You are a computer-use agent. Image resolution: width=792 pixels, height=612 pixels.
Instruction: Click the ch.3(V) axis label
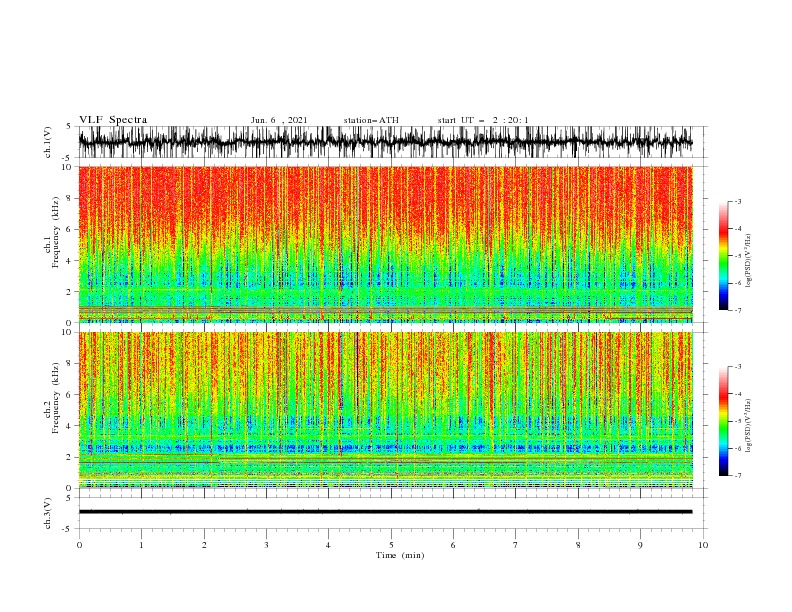point(48,513)
